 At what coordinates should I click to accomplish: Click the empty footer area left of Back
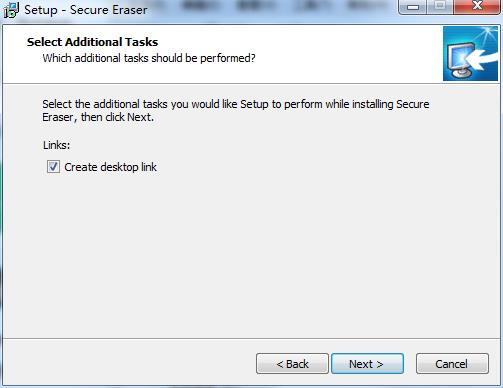128,363
